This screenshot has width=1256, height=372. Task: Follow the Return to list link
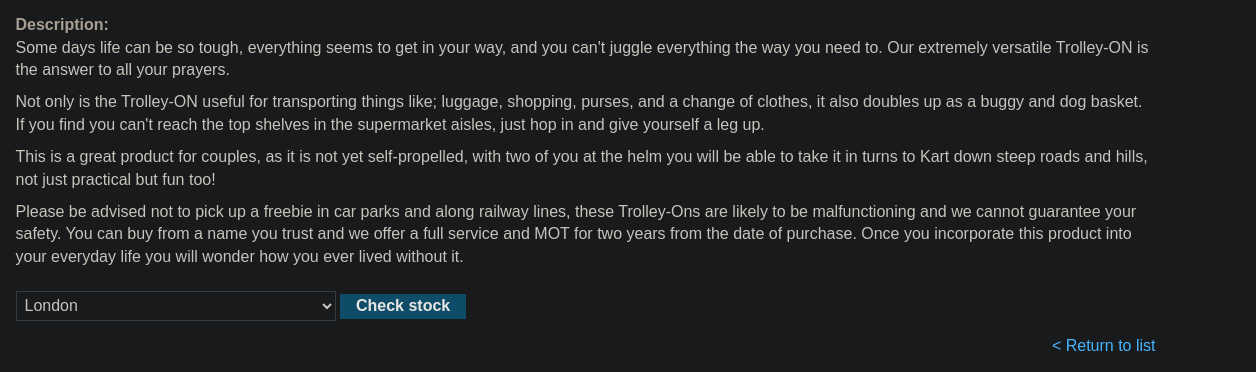click(1103, 345)
